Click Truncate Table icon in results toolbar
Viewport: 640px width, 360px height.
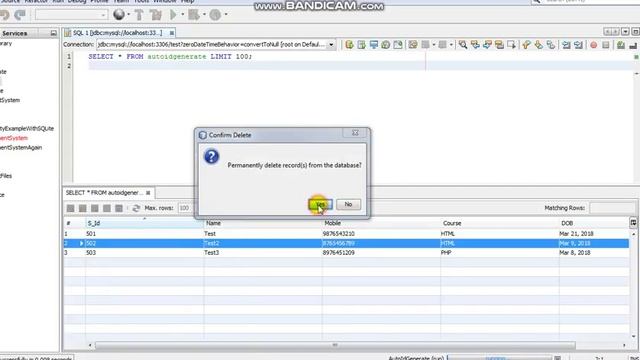[x=119, y=208]
